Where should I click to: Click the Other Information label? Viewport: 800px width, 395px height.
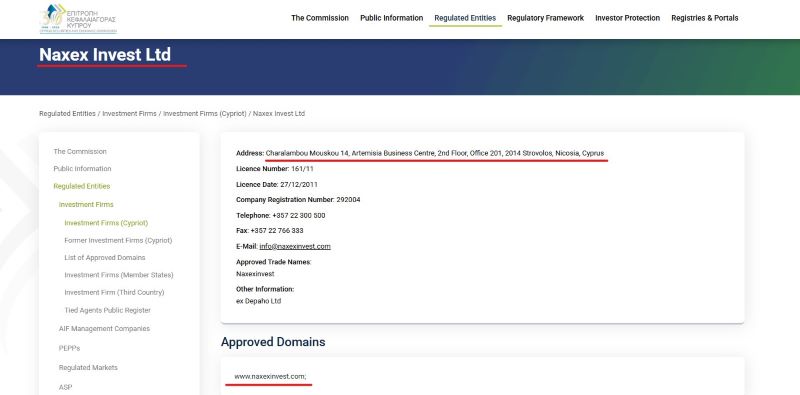point(265,289)
